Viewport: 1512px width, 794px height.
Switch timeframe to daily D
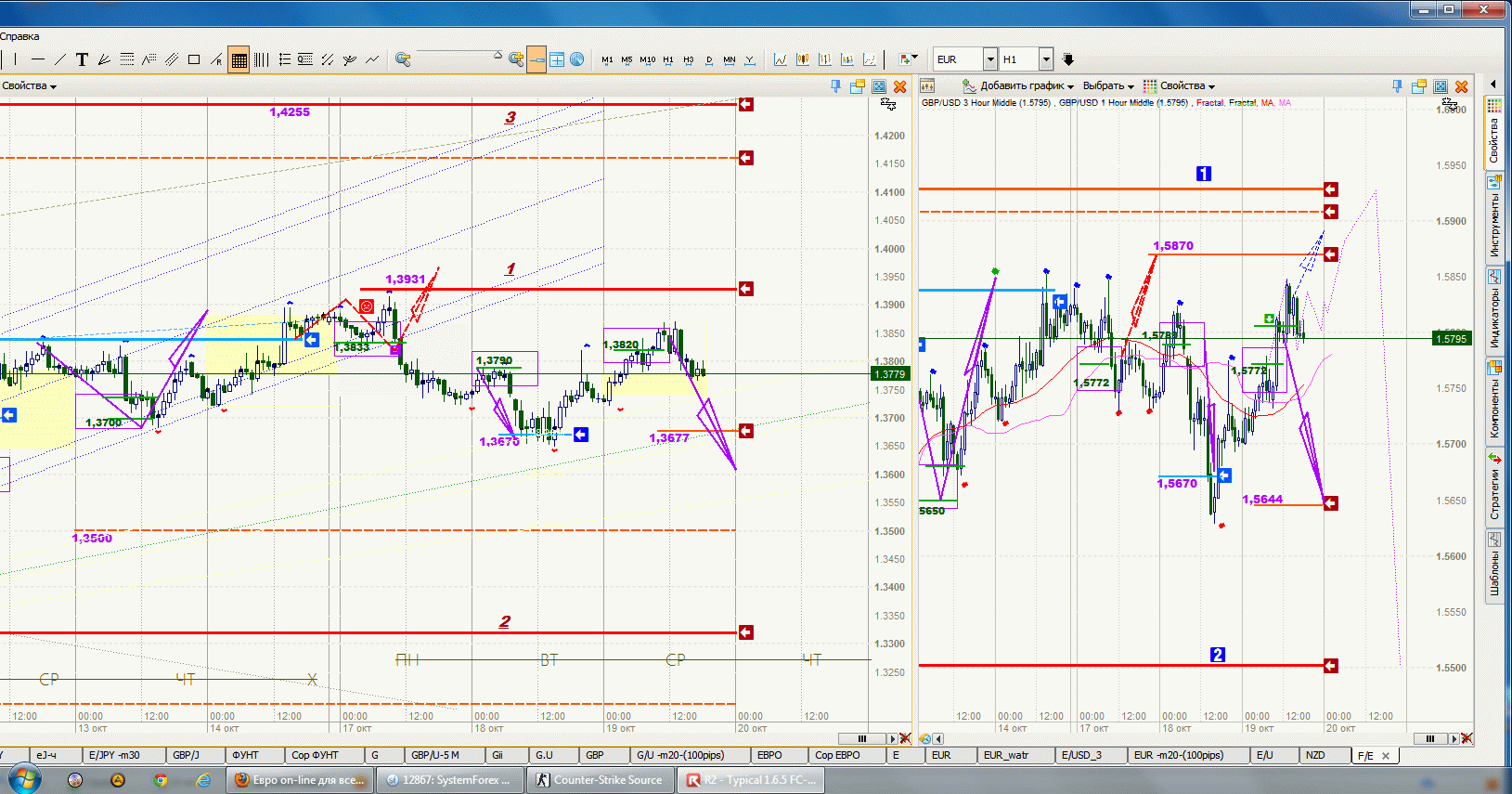click(709, 59)
